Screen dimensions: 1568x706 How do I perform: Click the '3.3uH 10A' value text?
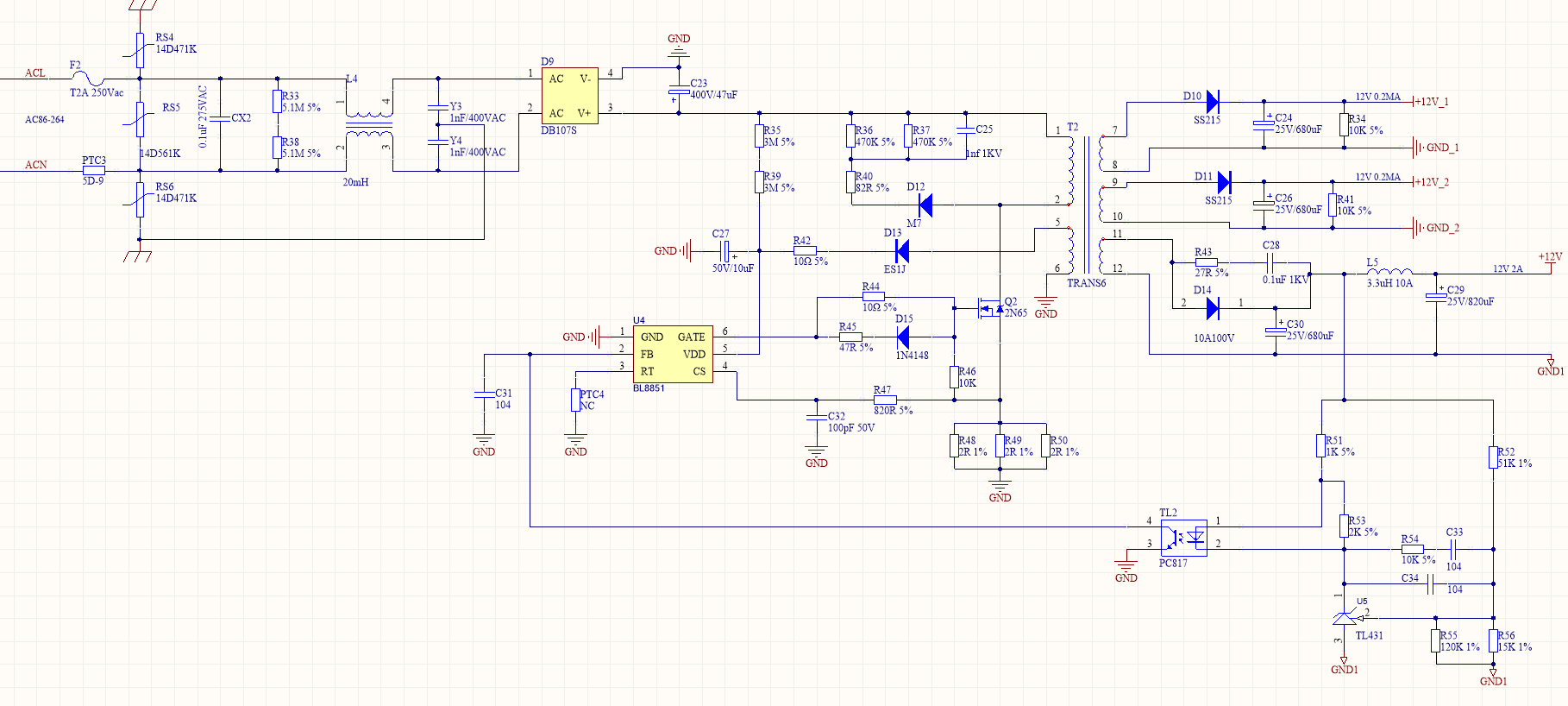point(1390,283)
